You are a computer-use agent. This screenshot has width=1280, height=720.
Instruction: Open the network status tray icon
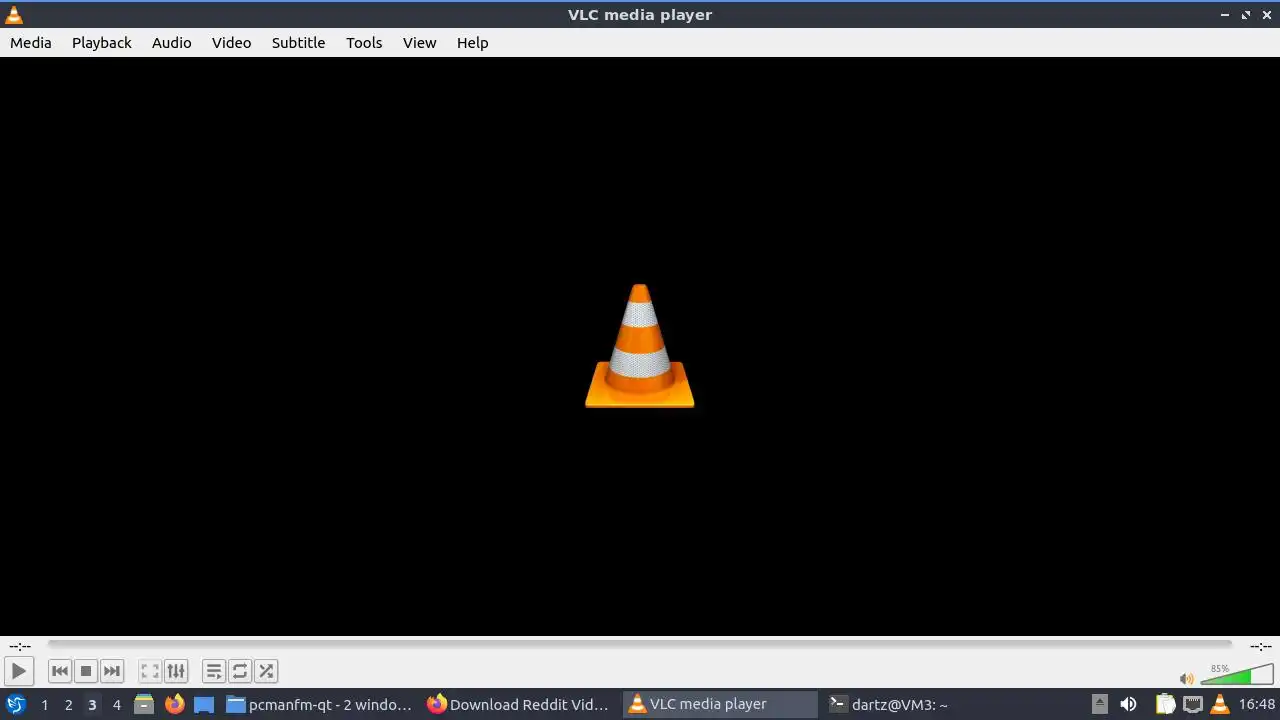pos(1193,704)
